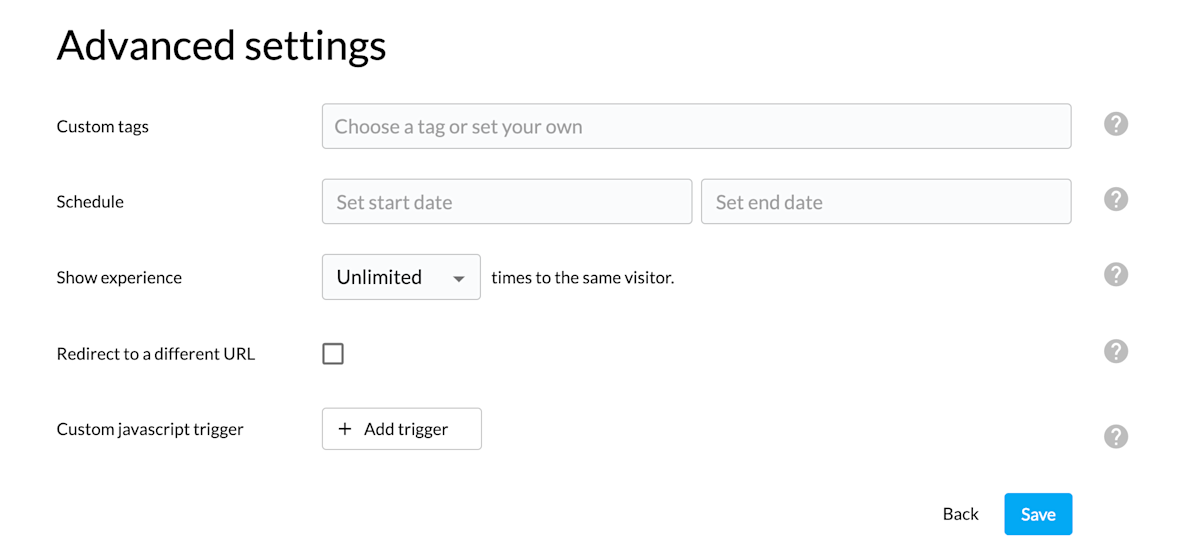Focus the Custom tags input field
Image resolution: width=1200 pixels, height=556 pixels.
696,127
